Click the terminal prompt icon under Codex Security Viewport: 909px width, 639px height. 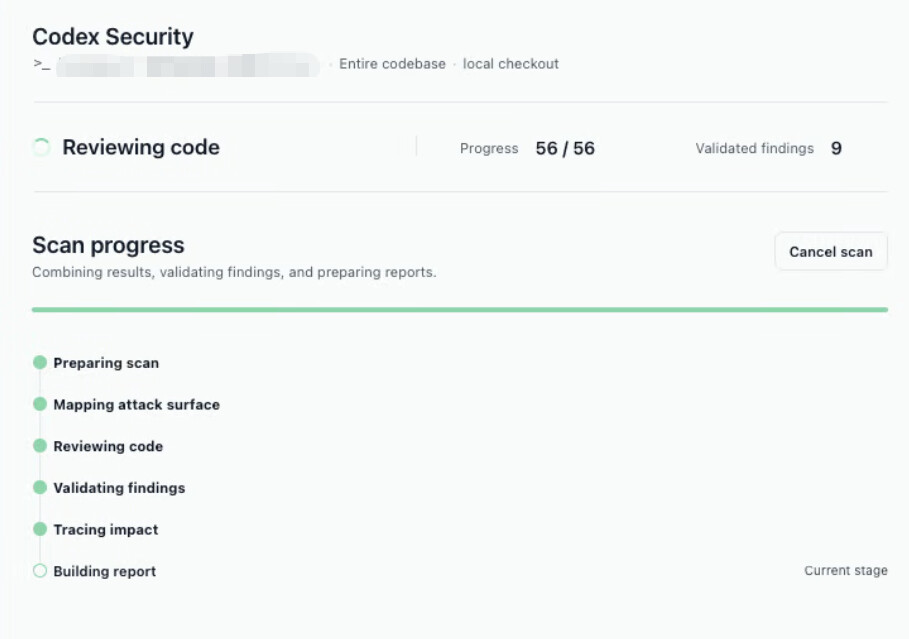[41, 64]
